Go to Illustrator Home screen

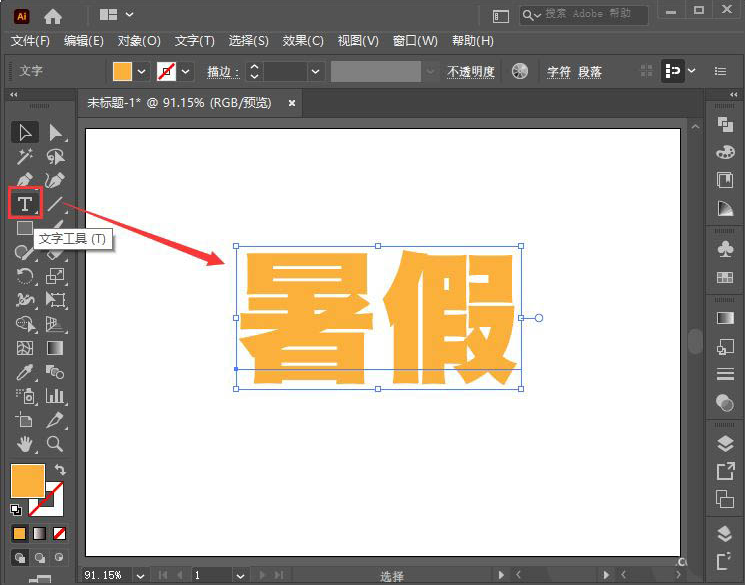coord(53,17)
